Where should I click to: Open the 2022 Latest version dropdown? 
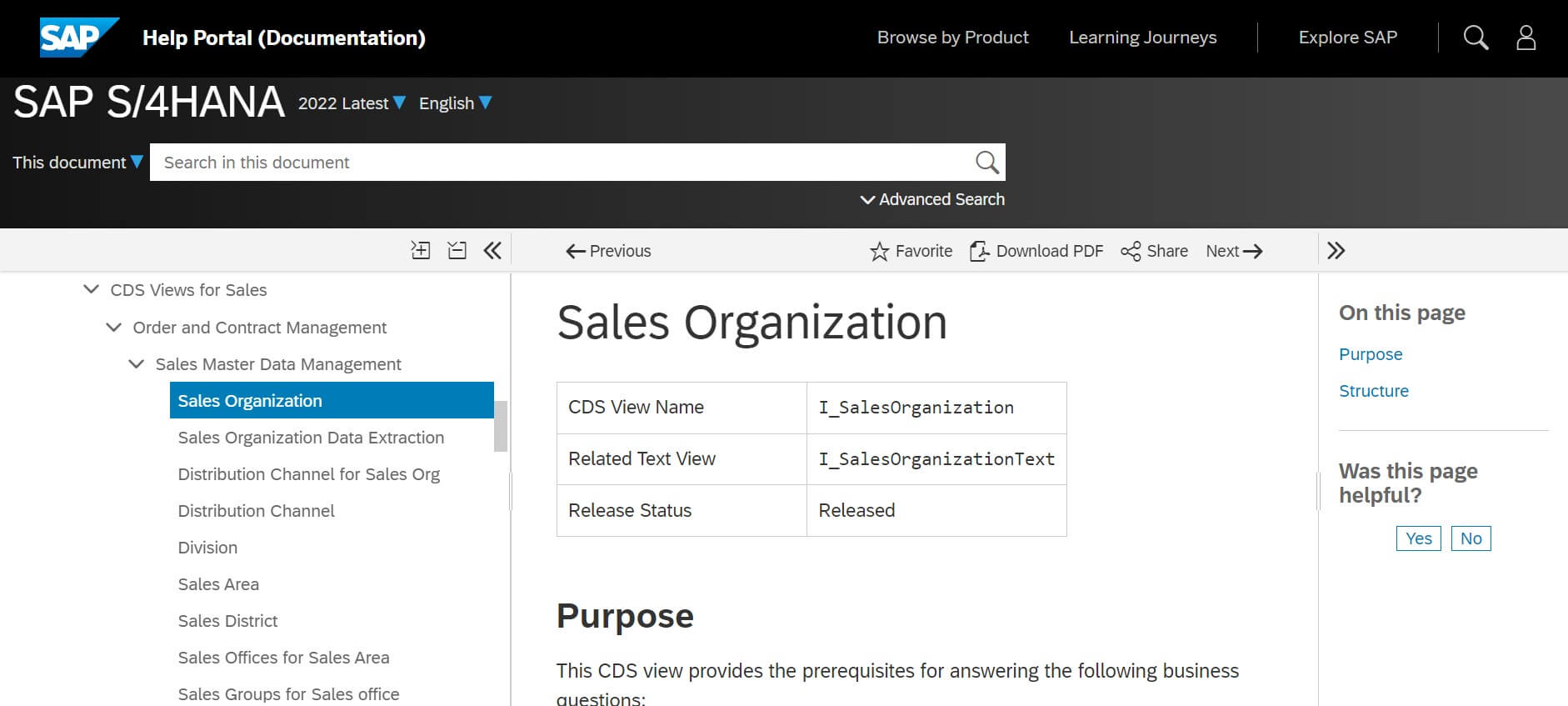point(352,103)
